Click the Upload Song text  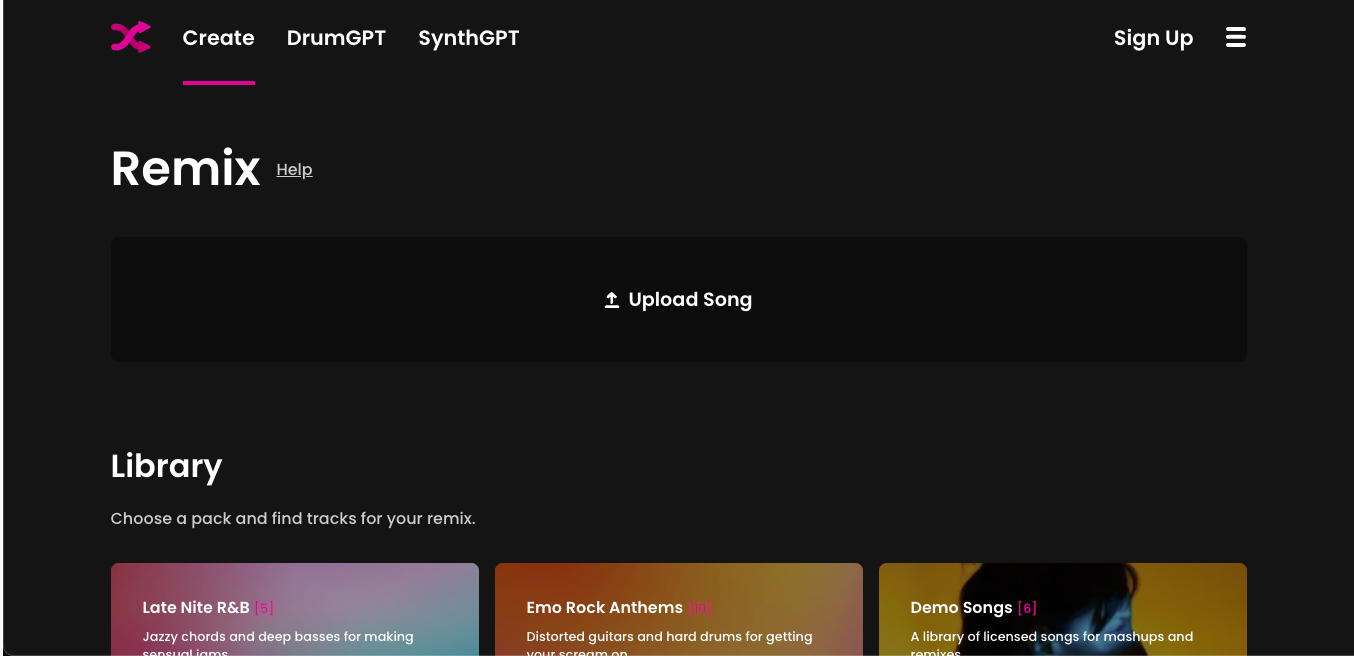pos(690,300)
